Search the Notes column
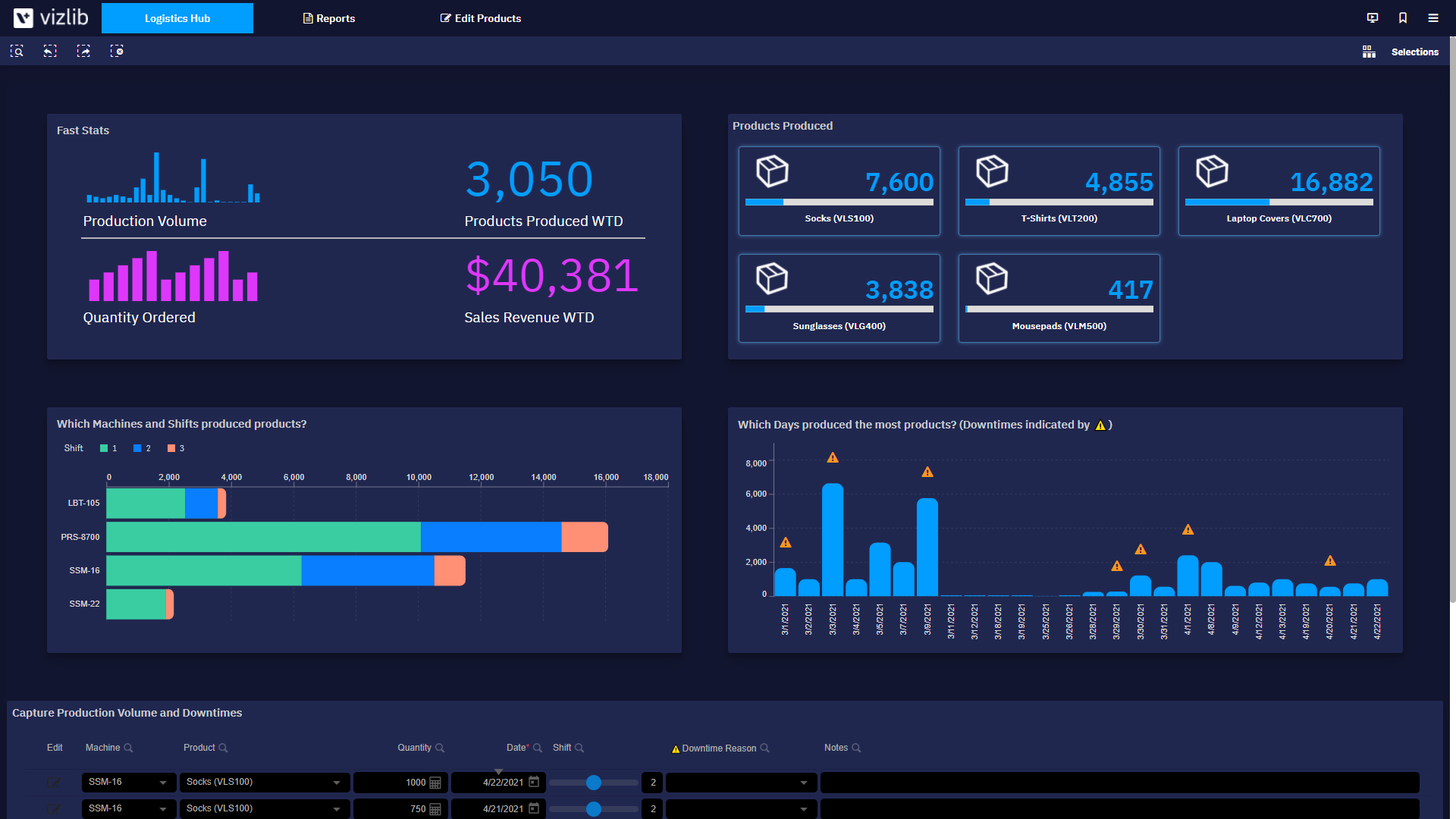 click(856, 748)
